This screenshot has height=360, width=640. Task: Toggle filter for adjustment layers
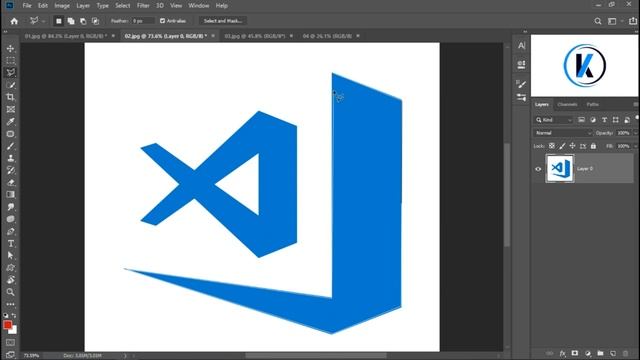(593, 120)
